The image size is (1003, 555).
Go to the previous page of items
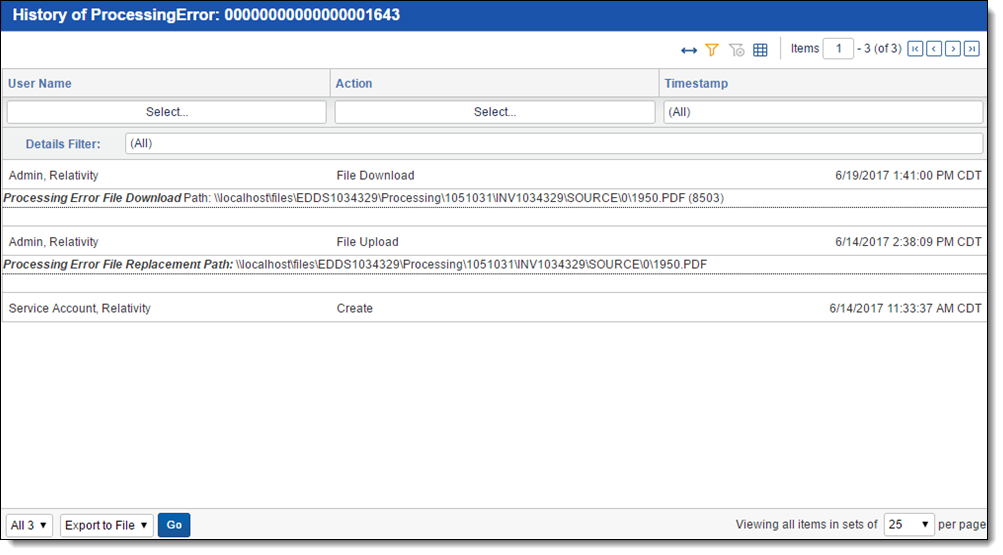(934, 49)
